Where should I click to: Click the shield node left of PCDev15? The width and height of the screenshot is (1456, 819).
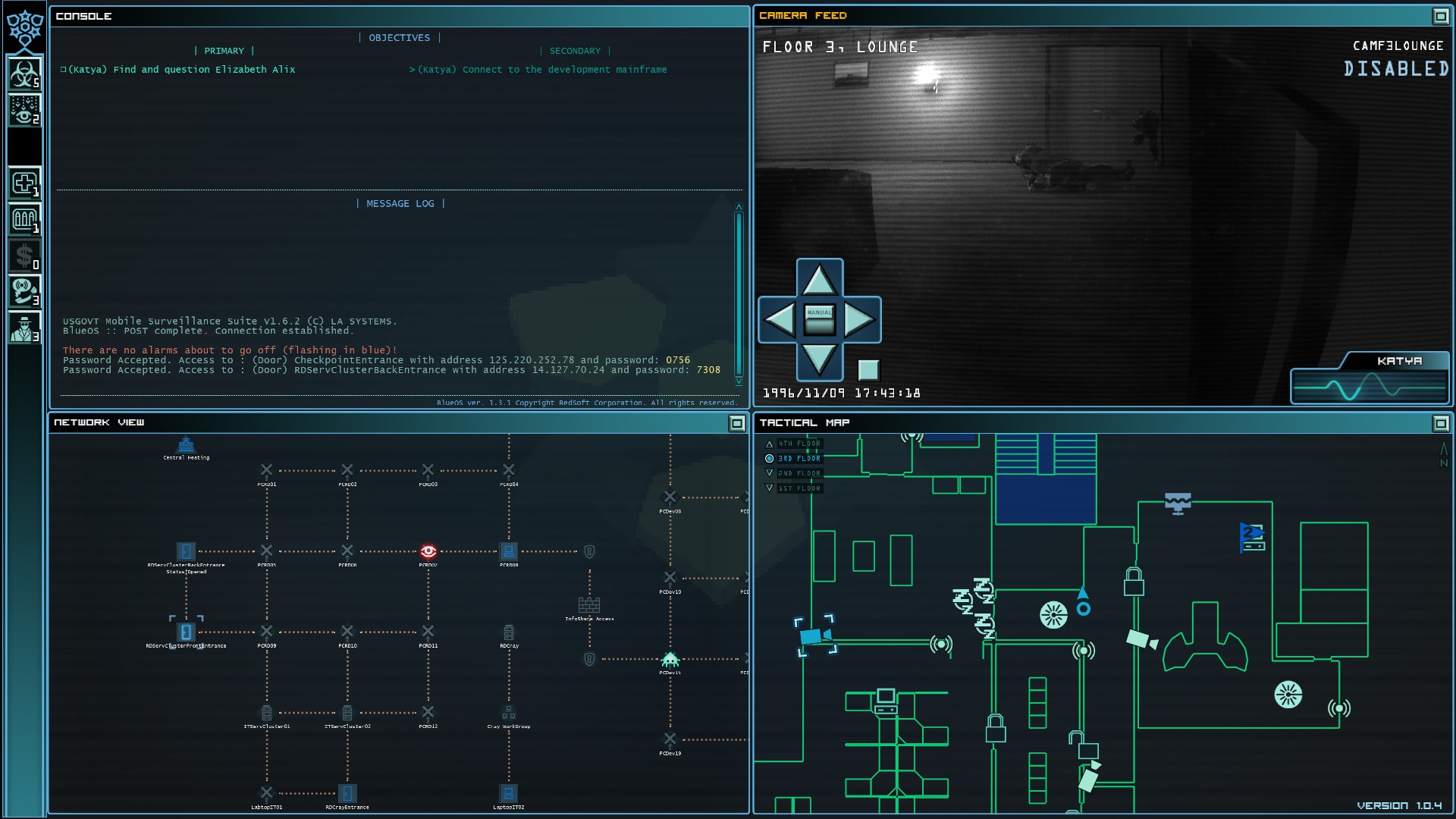pyautogui.click(x=589, y=659)
